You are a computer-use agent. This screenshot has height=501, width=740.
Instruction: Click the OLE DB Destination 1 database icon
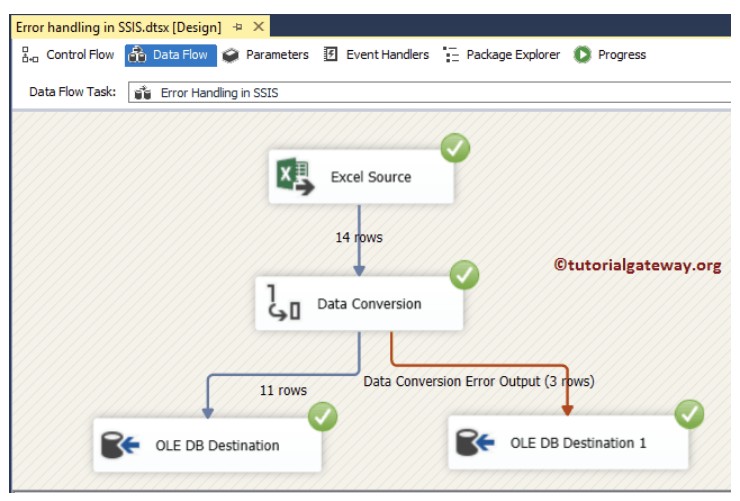[475, 443]
